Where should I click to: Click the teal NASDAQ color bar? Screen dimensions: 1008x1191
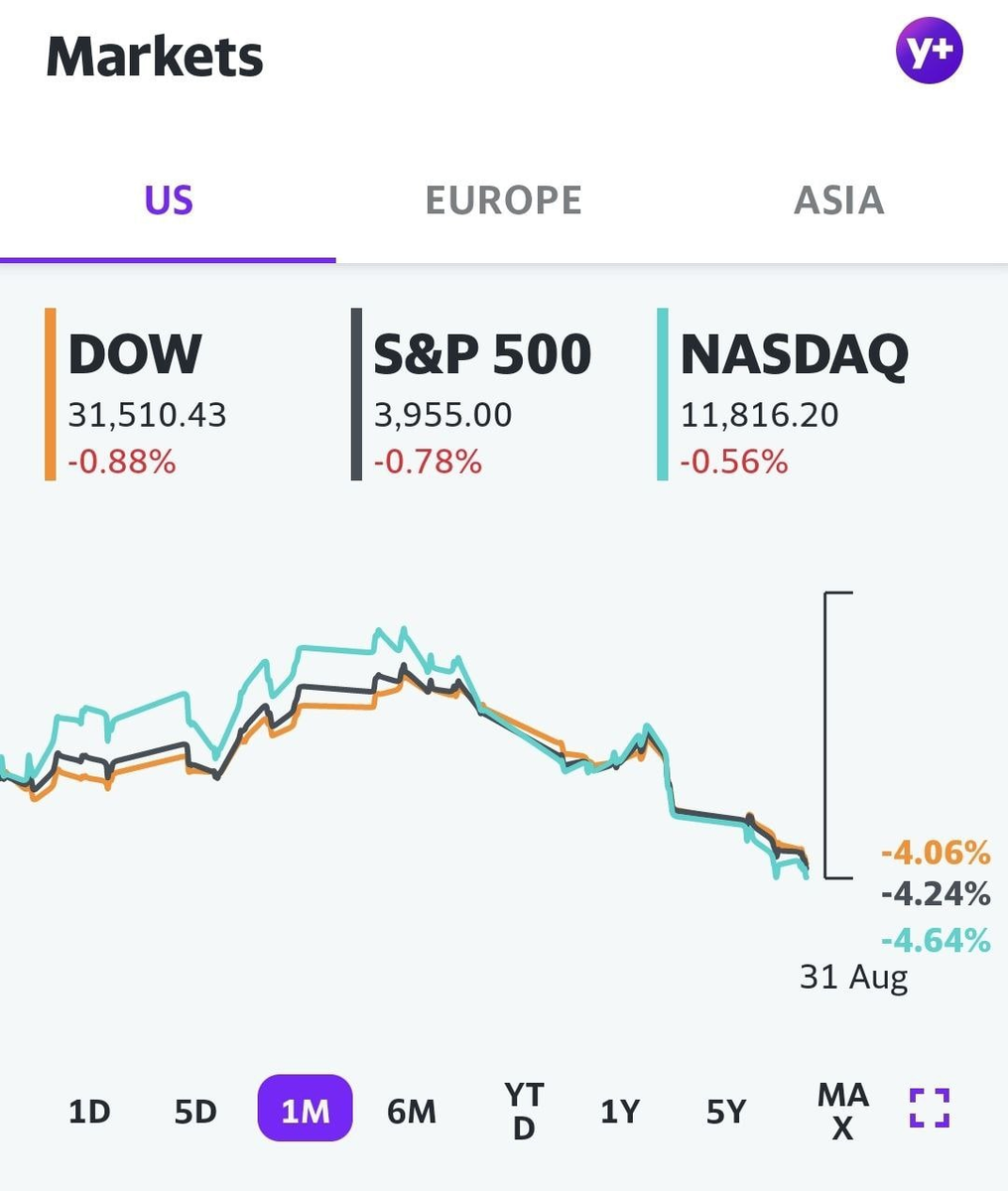[662, 395]
